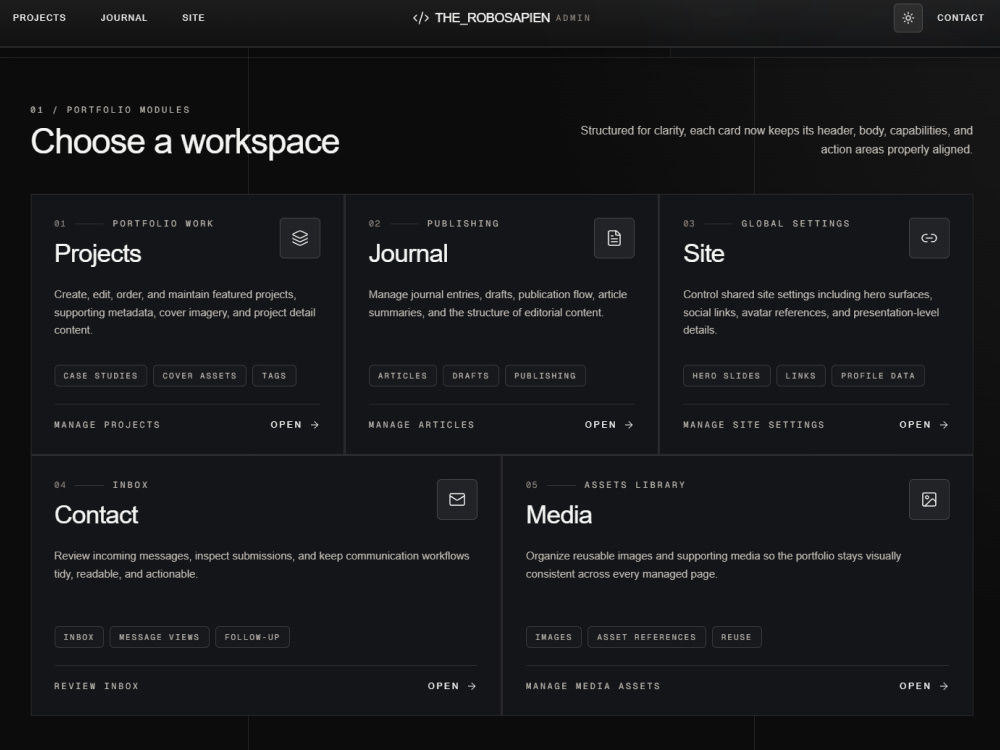Click the INBOX chip in Contact card
The width and height of the screenshot is (1000, 750).
[x=79, y=637]
